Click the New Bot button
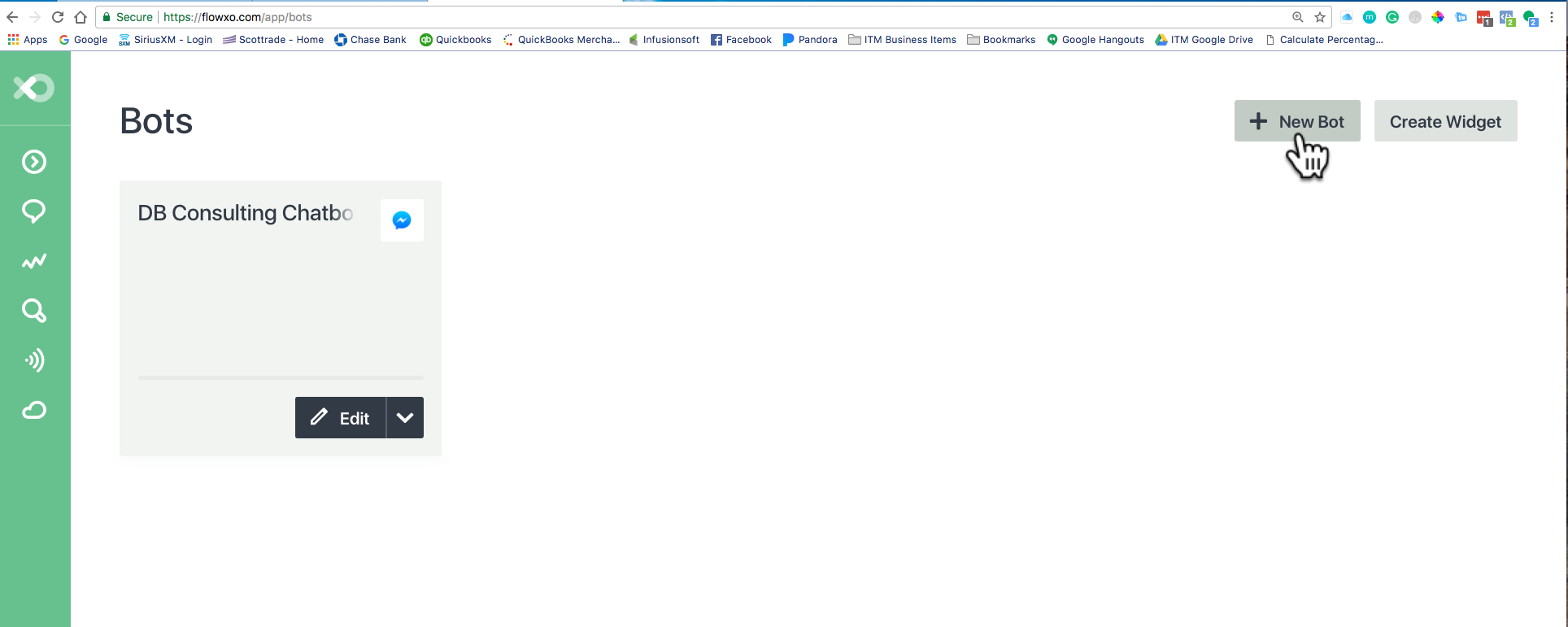Image resolution: width=1568 pixels, height=627 pixels. click(1297, 121)
